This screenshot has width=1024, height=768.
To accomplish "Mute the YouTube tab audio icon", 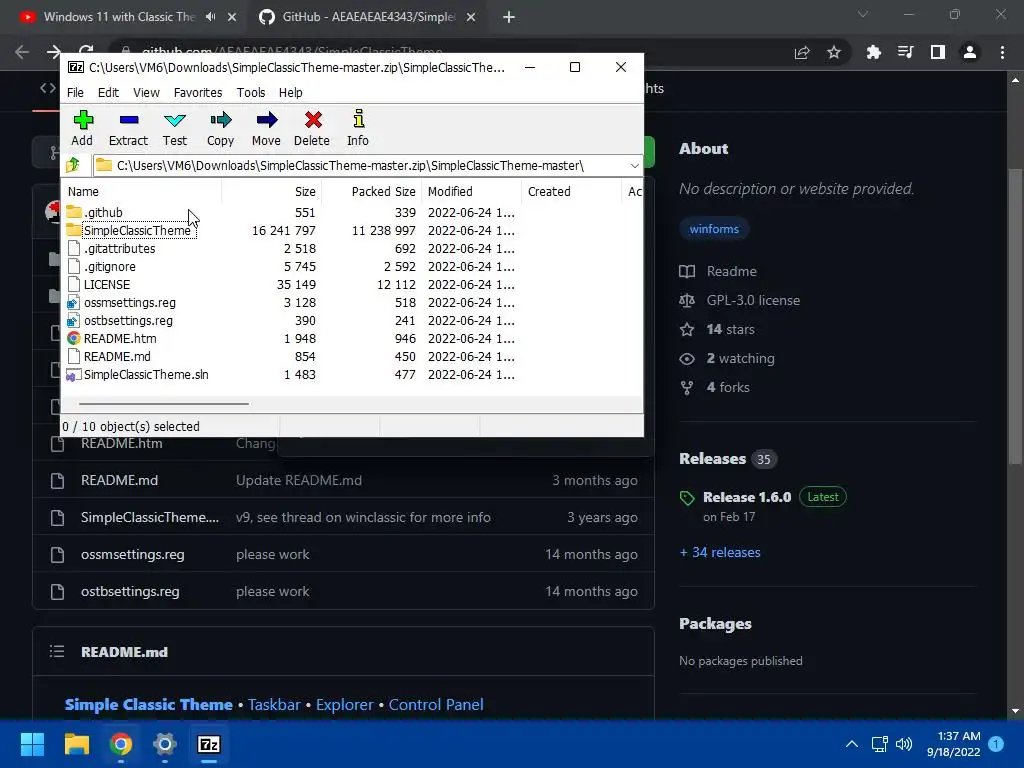I will pyautogui.click(x=210, y=17).
